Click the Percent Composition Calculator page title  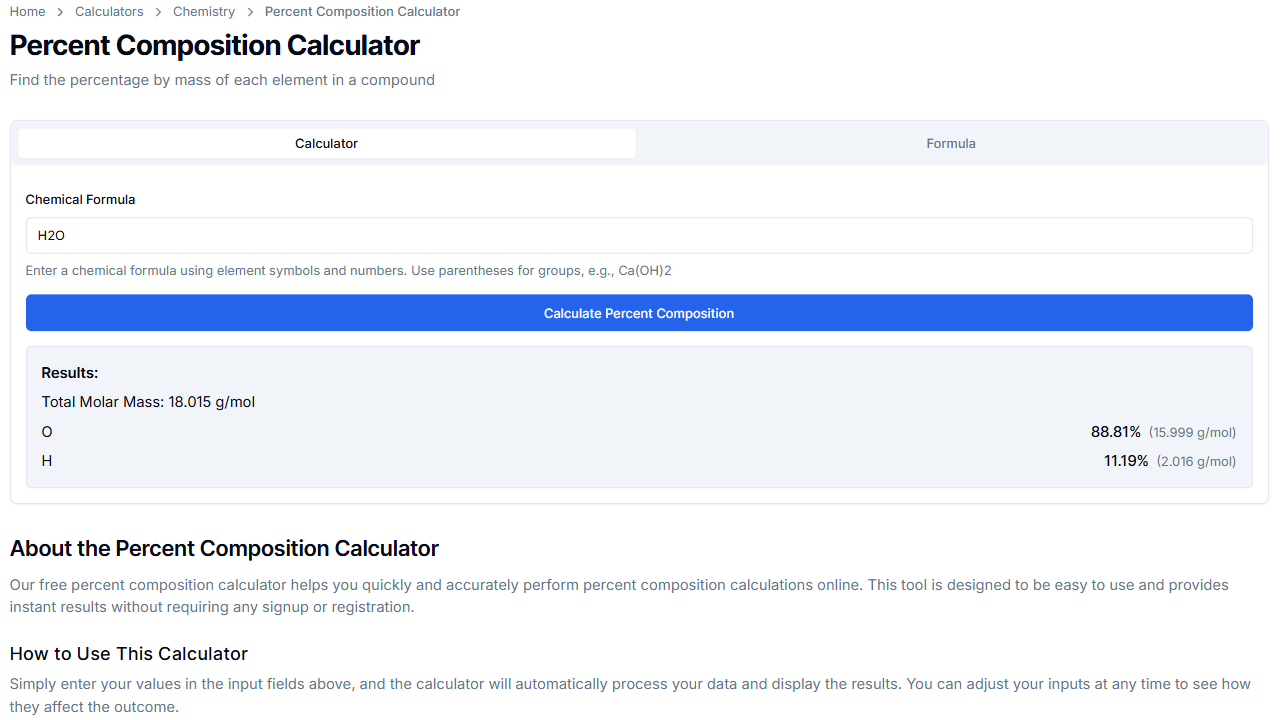[x=214, y=45]
